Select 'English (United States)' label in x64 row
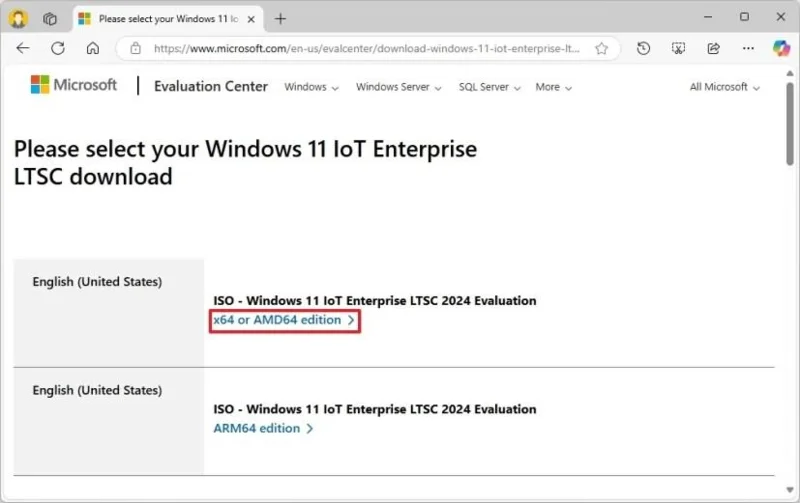The width and height of the screenshot is (800, 503). click(97, 282)
